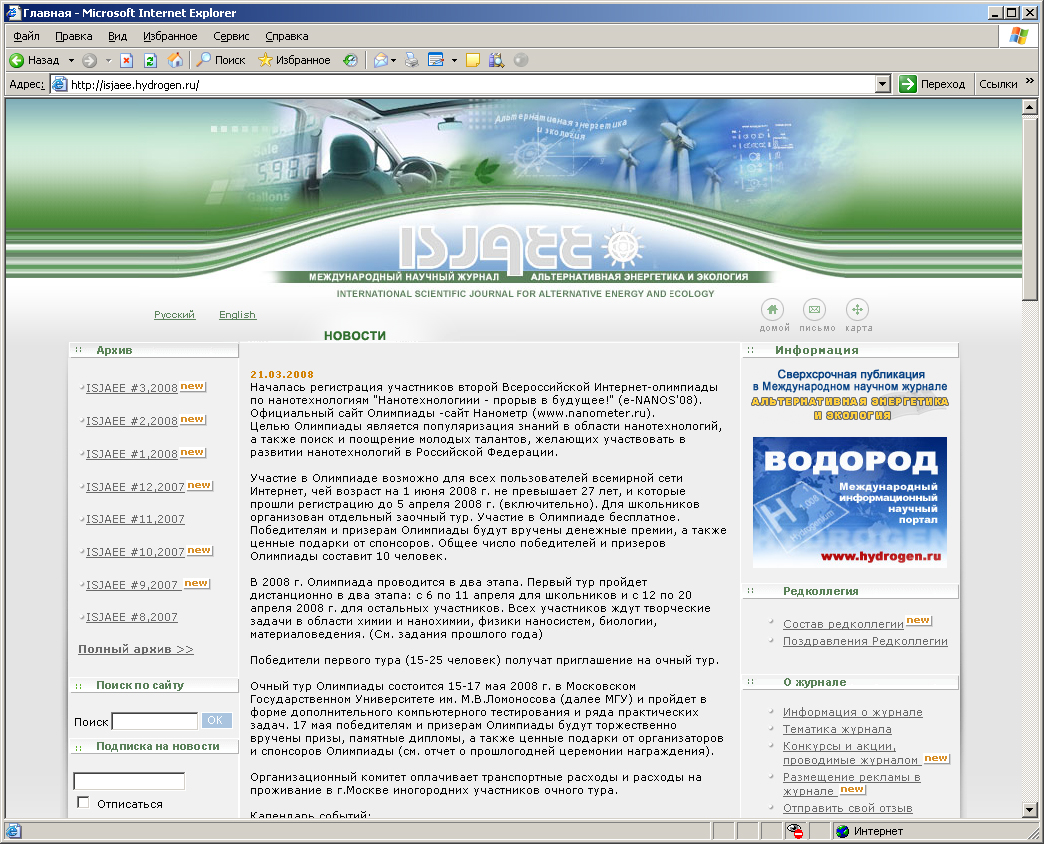1044x844 pixels.
Task: Open the mail icon dropdown arrow
Action: [391, 59]
